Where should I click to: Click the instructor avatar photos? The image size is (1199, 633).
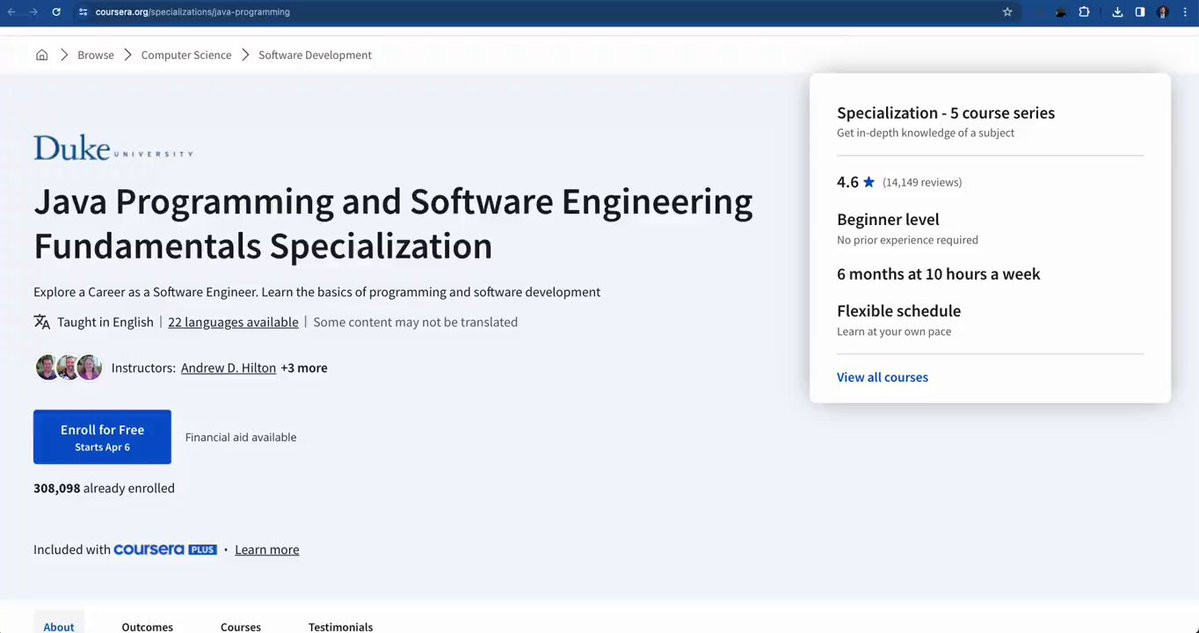click(x=69, y=368)
